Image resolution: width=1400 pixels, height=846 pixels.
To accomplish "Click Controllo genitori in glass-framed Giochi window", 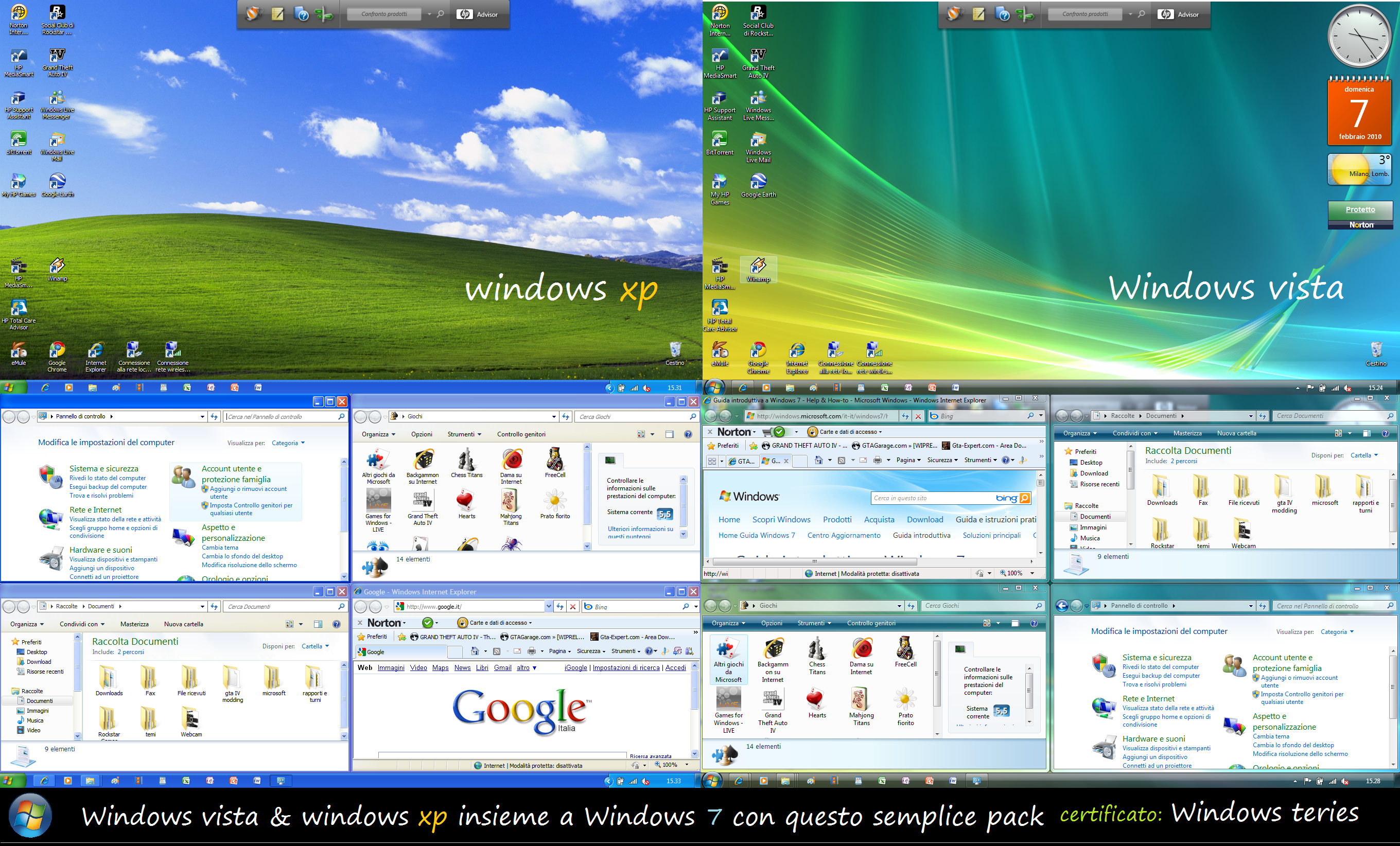I will click(x=871, y=623).
